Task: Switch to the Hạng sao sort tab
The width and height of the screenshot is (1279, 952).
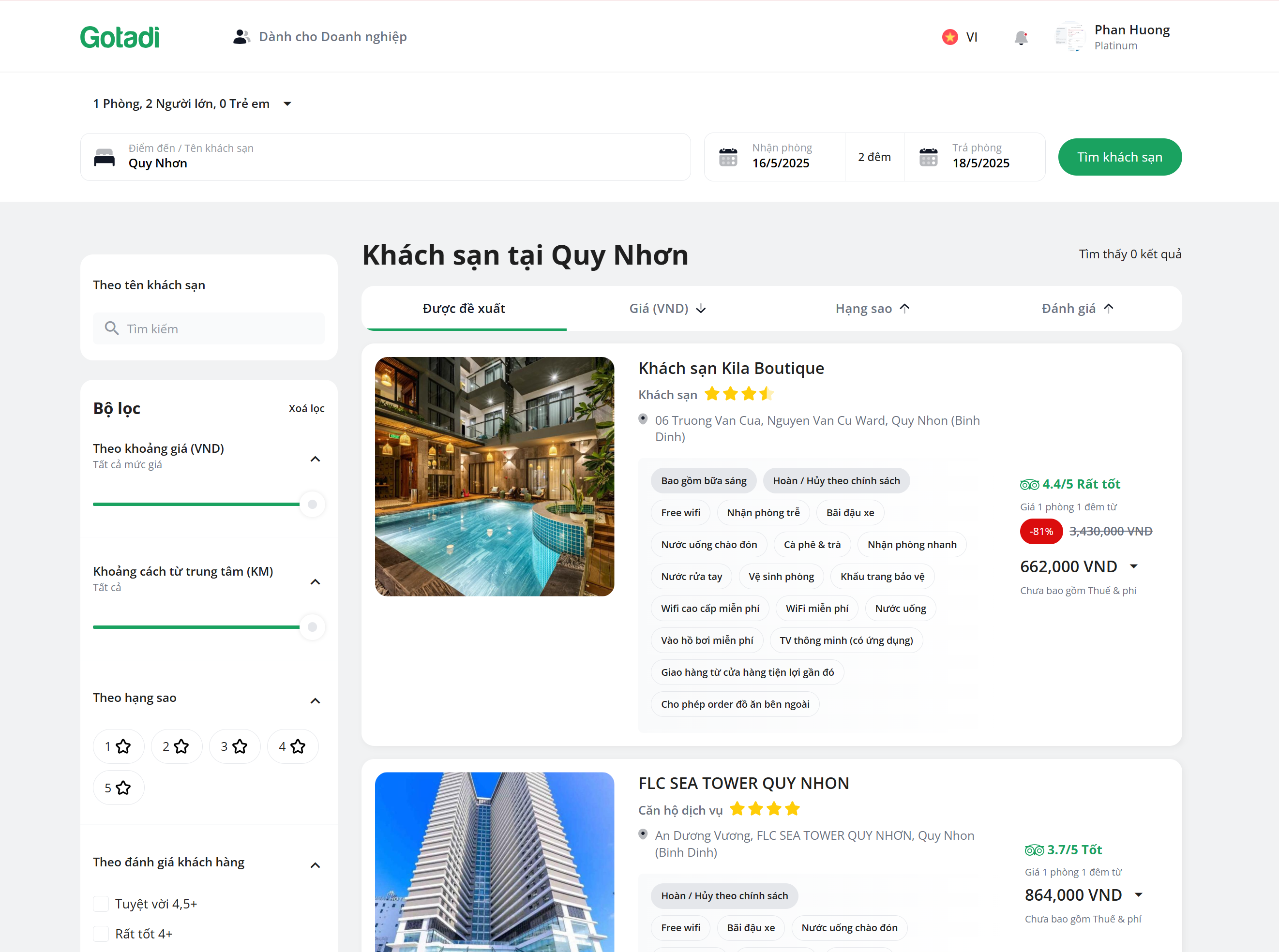Action: click(x=872, y=309)
